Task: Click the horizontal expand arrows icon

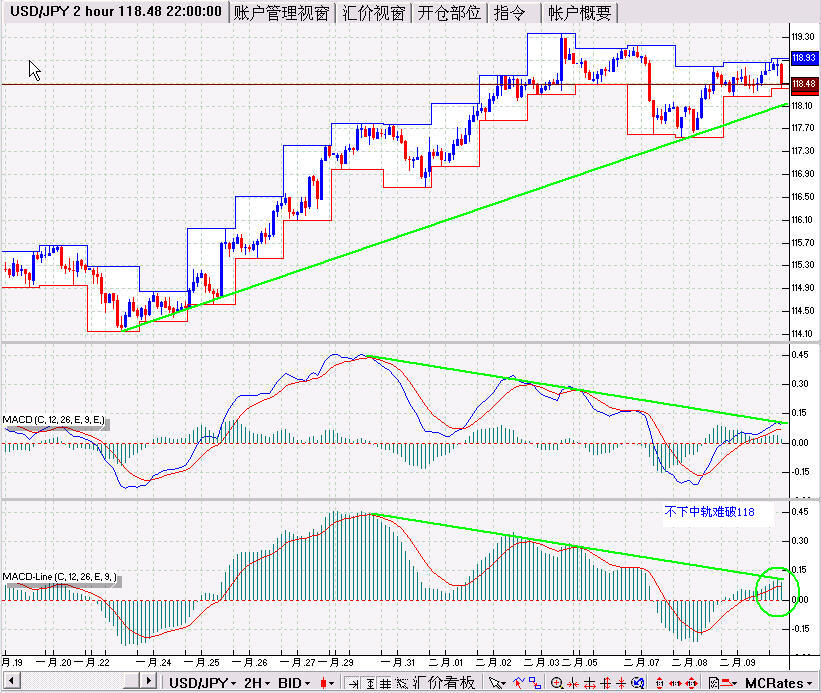Action: pyautogui.click(x=590, y=683)
